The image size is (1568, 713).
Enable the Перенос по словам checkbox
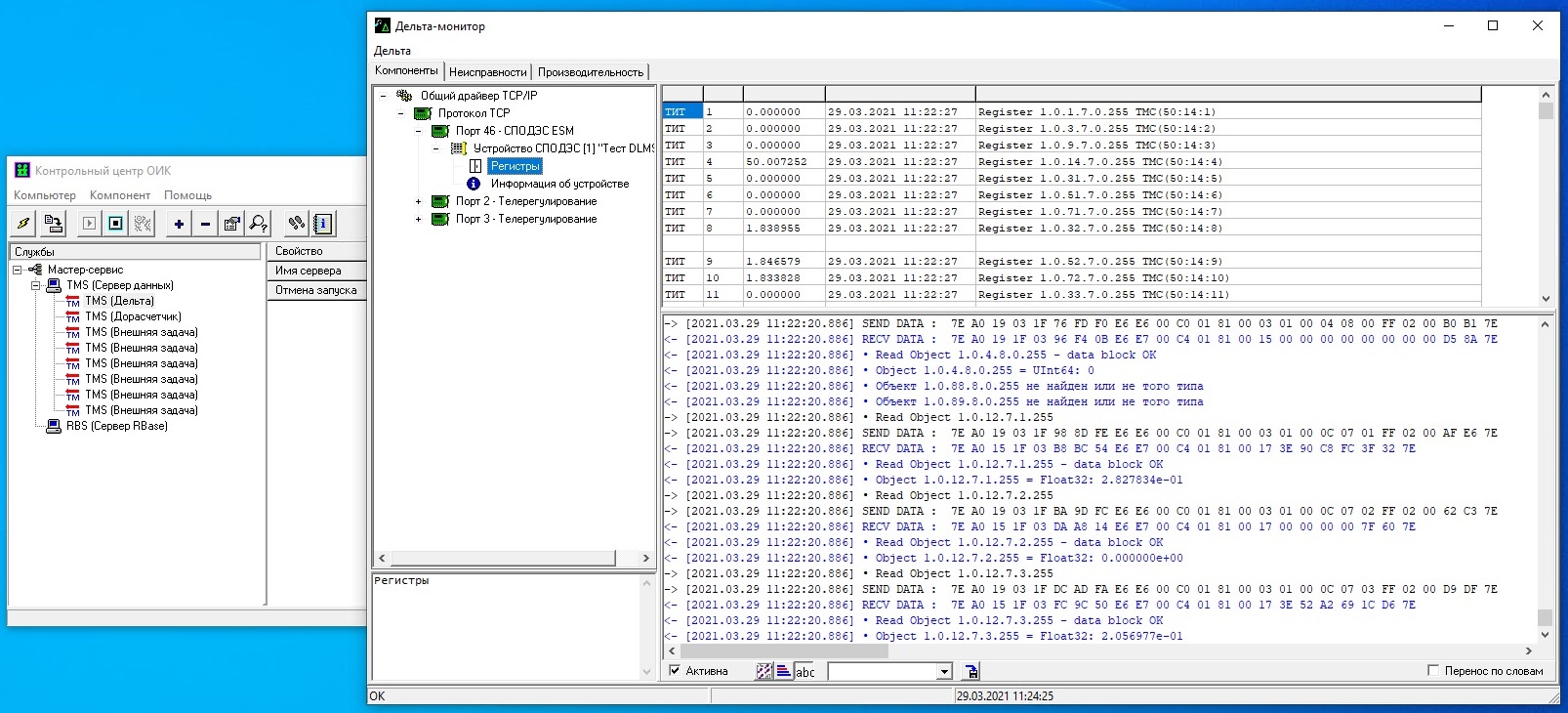click(1433, 671)
